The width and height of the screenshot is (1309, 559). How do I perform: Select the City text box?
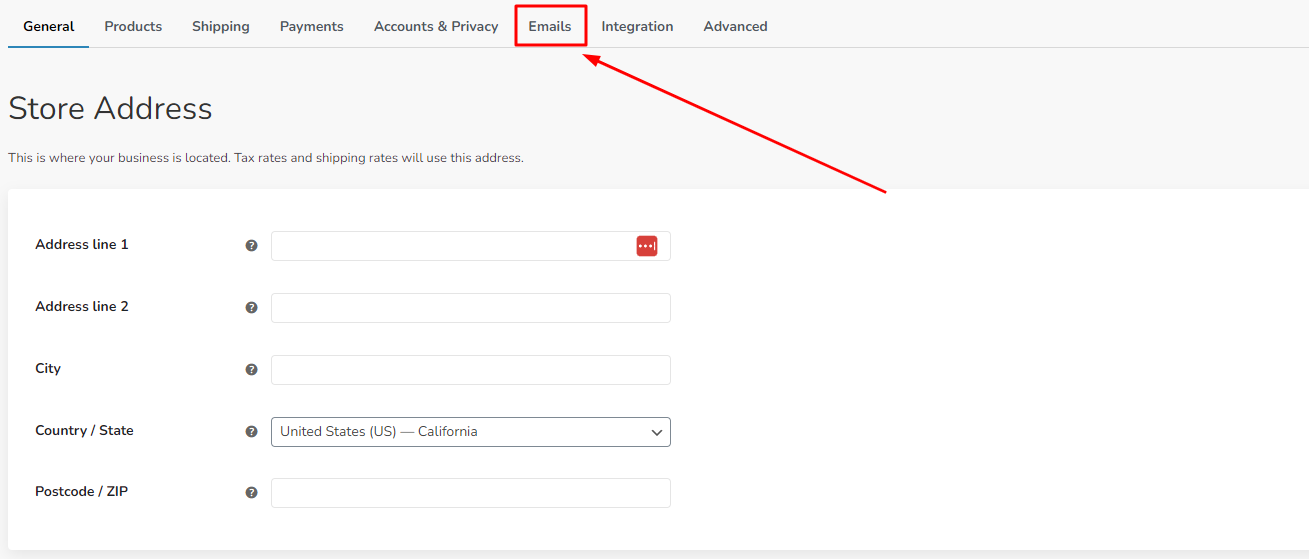pyautogui.click(x=470, y=370)
